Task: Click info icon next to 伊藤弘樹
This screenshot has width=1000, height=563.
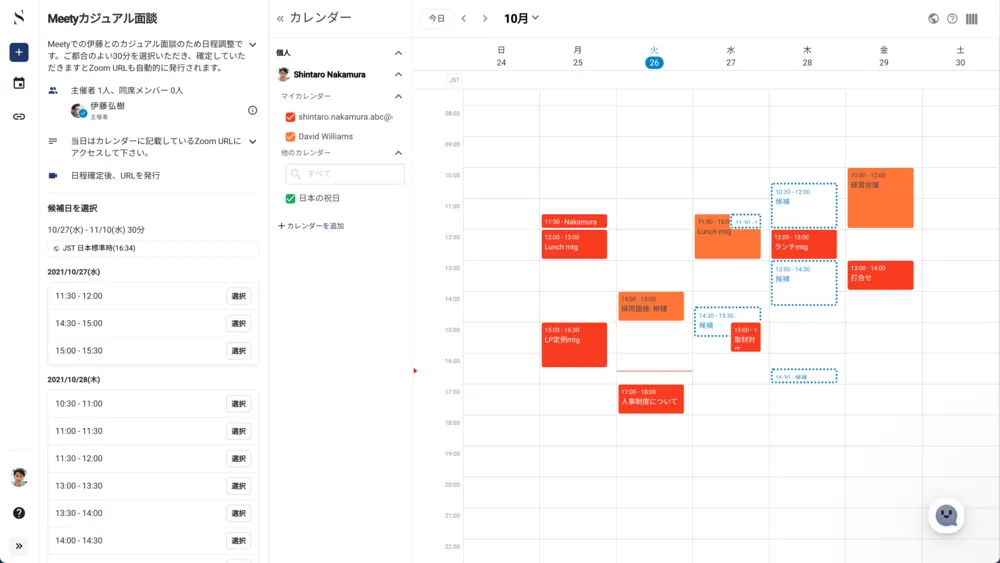Action: (x=253, y=110)
